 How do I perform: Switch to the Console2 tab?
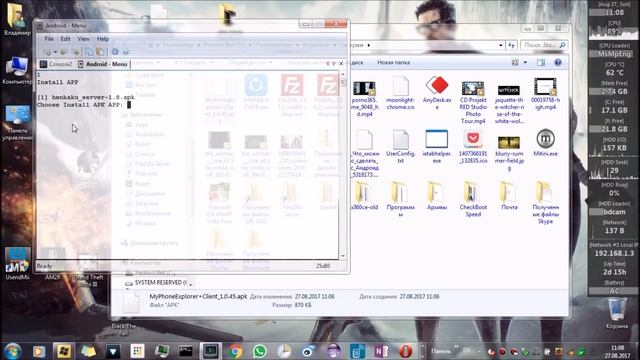pyautogui.click(x=56, y=64)
